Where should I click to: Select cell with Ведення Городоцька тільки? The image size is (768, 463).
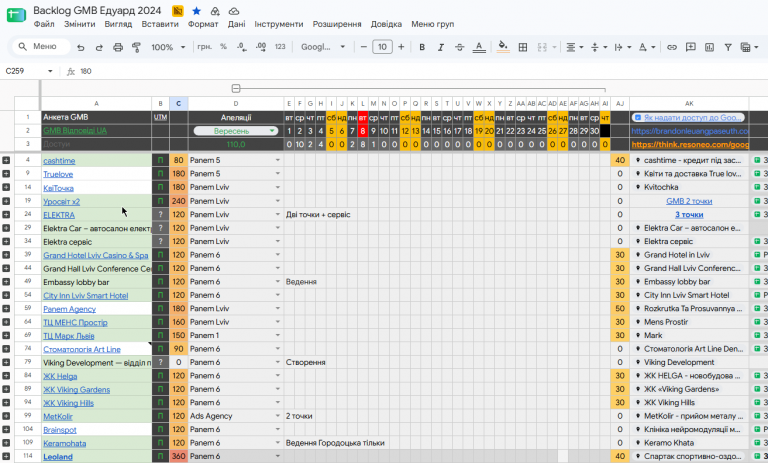click(x=335, y=443)
